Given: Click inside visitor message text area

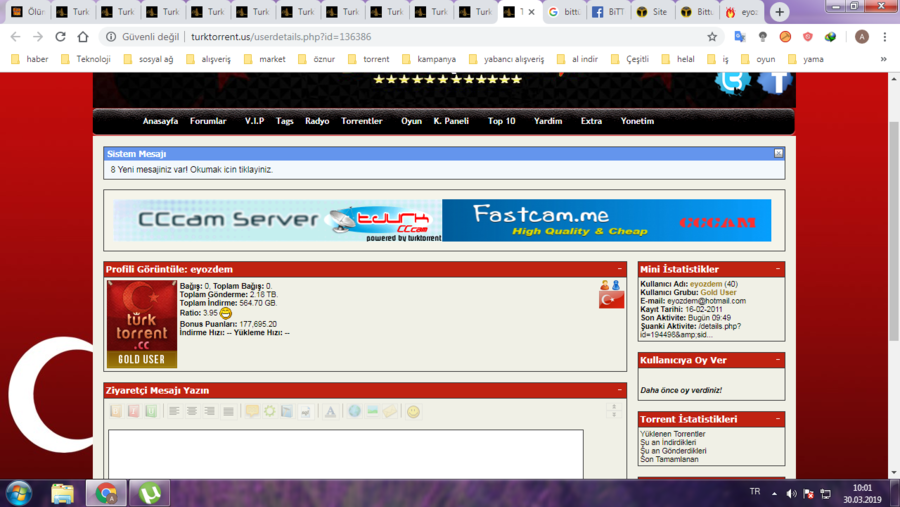Looking at the screenshot, I should 346,454.
